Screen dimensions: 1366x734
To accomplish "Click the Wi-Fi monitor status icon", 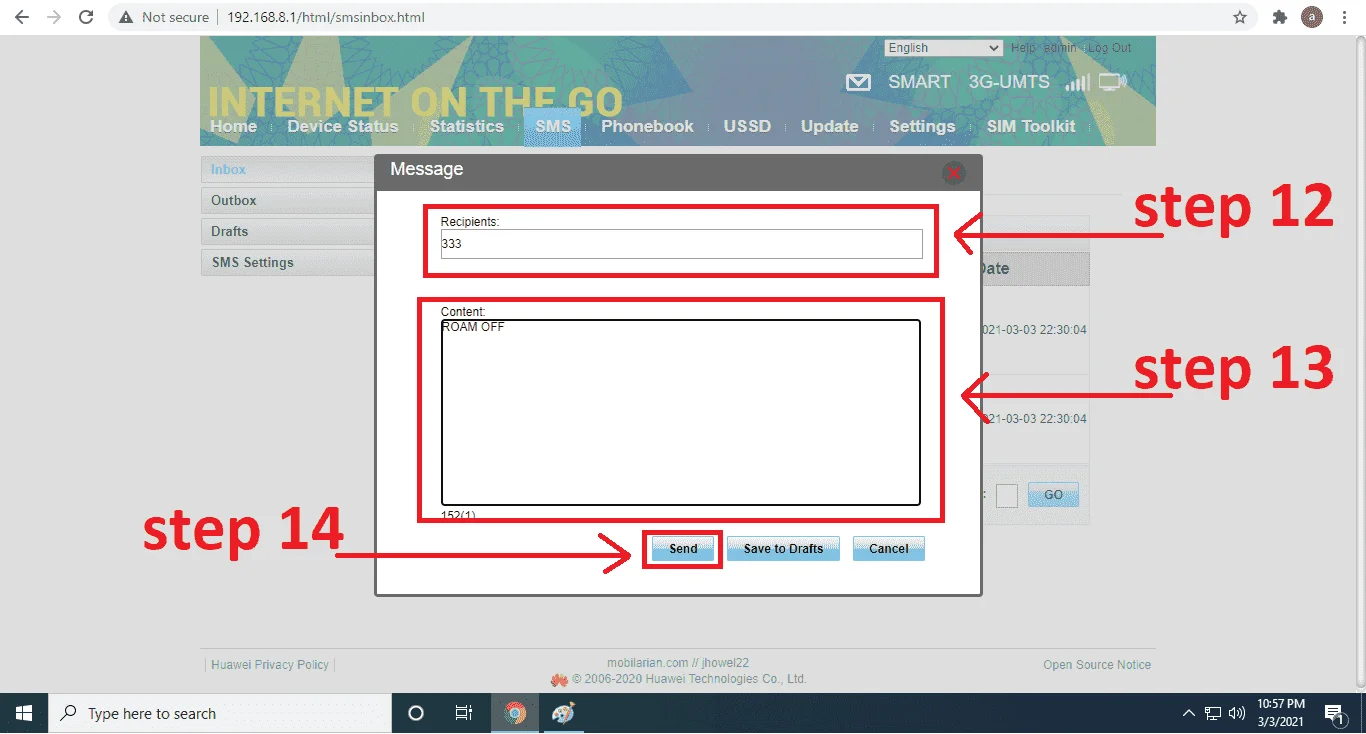I will pyautogui.click(x=1112, y=82).
